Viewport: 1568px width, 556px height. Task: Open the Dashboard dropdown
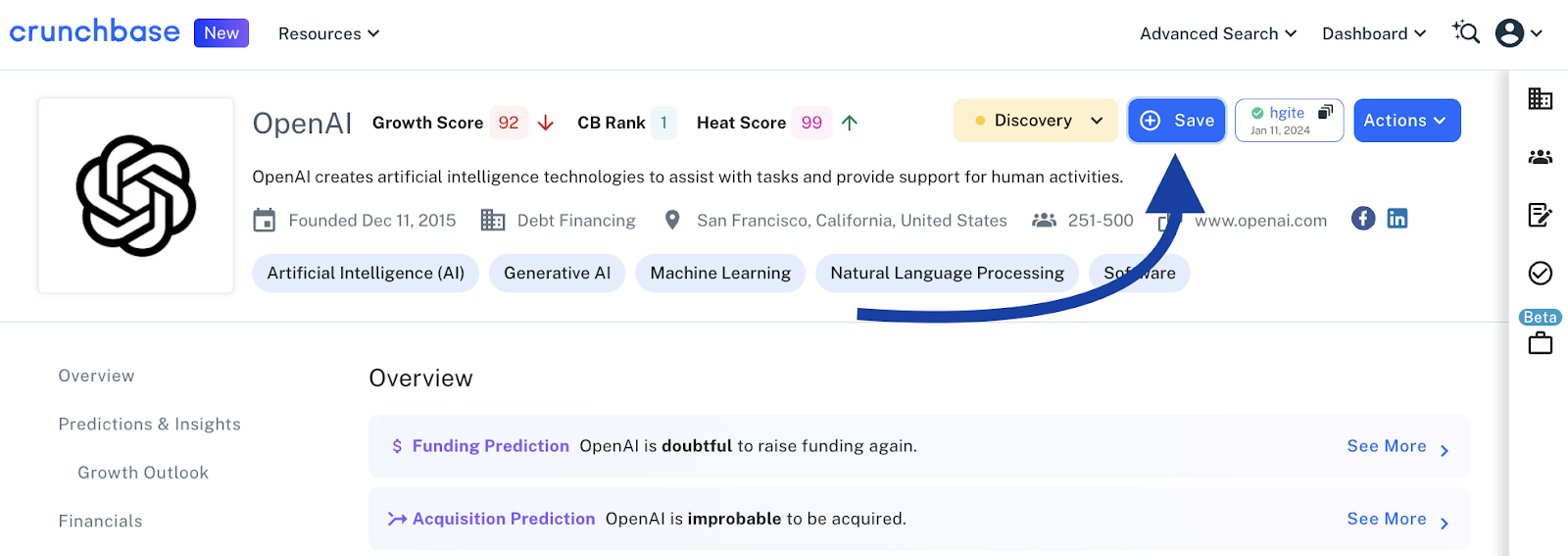pyautogui.click(x=1374, y=33)
